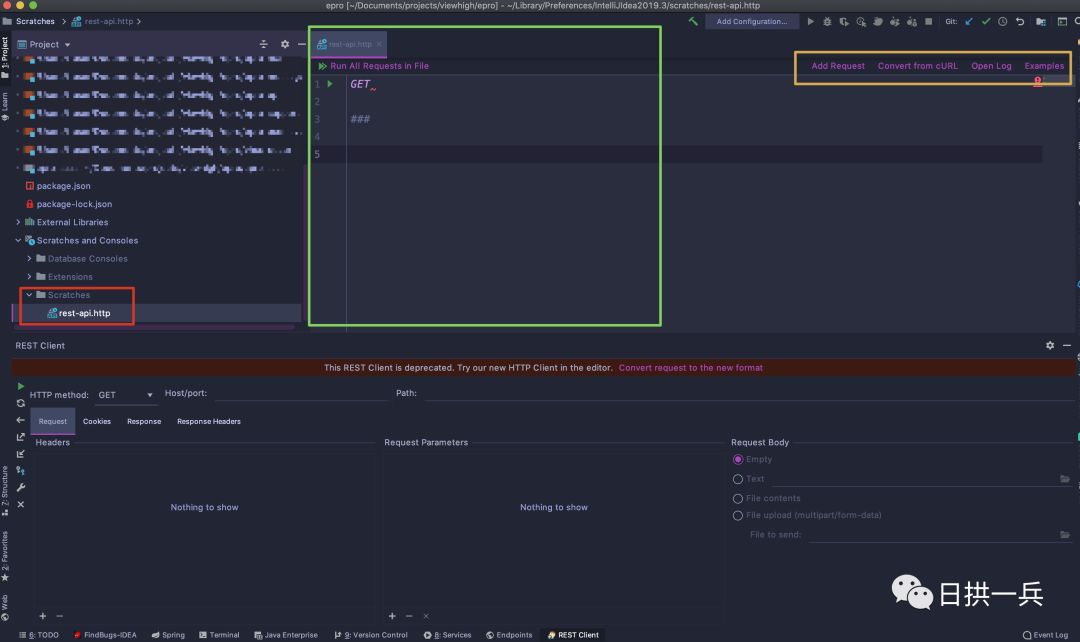Select package-lock.json file
This screenshot has width=1080, height=642.
point(74,204)
